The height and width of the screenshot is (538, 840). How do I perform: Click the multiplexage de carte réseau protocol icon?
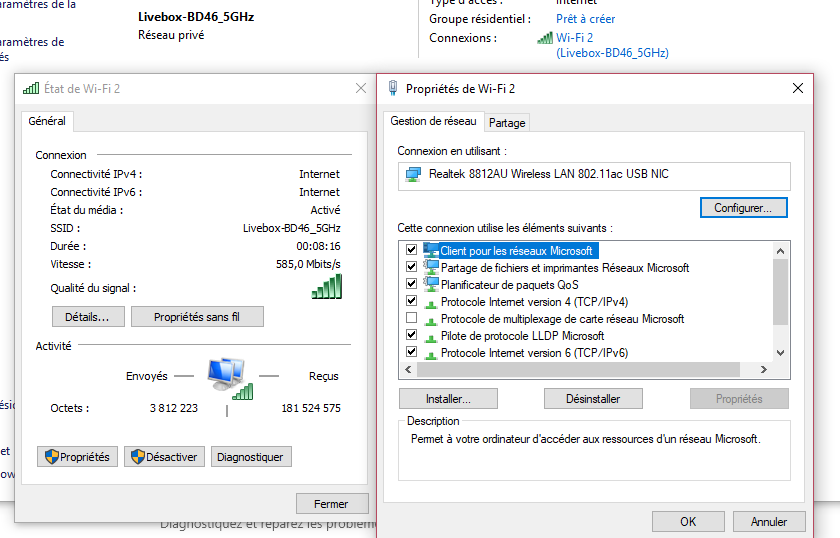tap(430, 321)
